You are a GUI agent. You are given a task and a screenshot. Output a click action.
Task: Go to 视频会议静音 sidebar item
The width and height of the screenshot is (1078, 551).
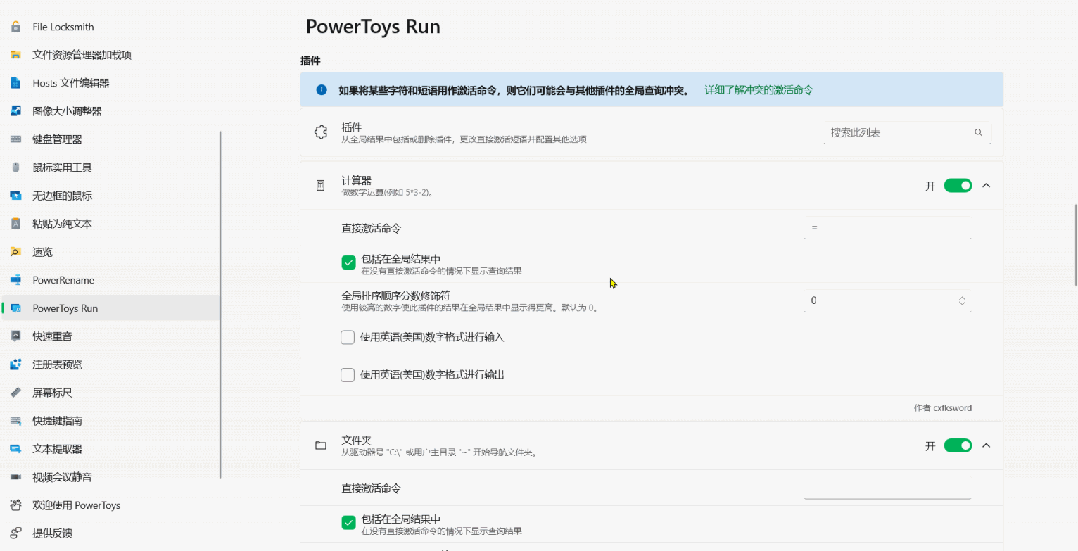[x=110, y=477]
